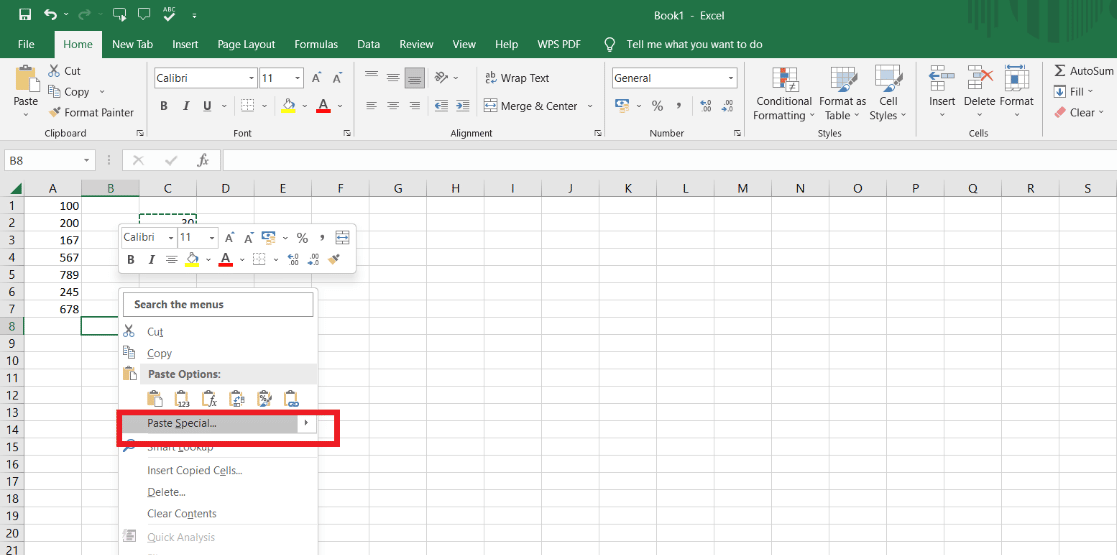Screen dimensions: 1117x555
Task: Open the Name Box dropdown arrow
Action: point(87,161)
